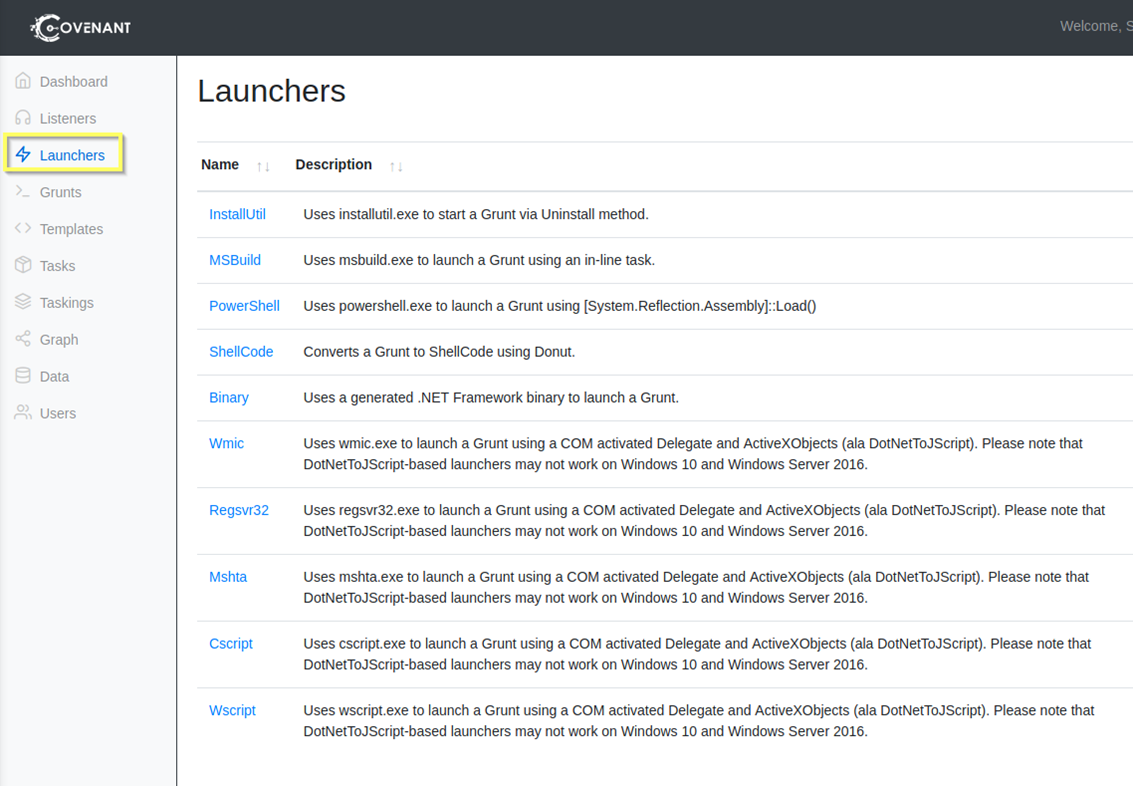Open the InstallUtil launcher
The width and height of the screenshot is (1133, 786).
237,214
